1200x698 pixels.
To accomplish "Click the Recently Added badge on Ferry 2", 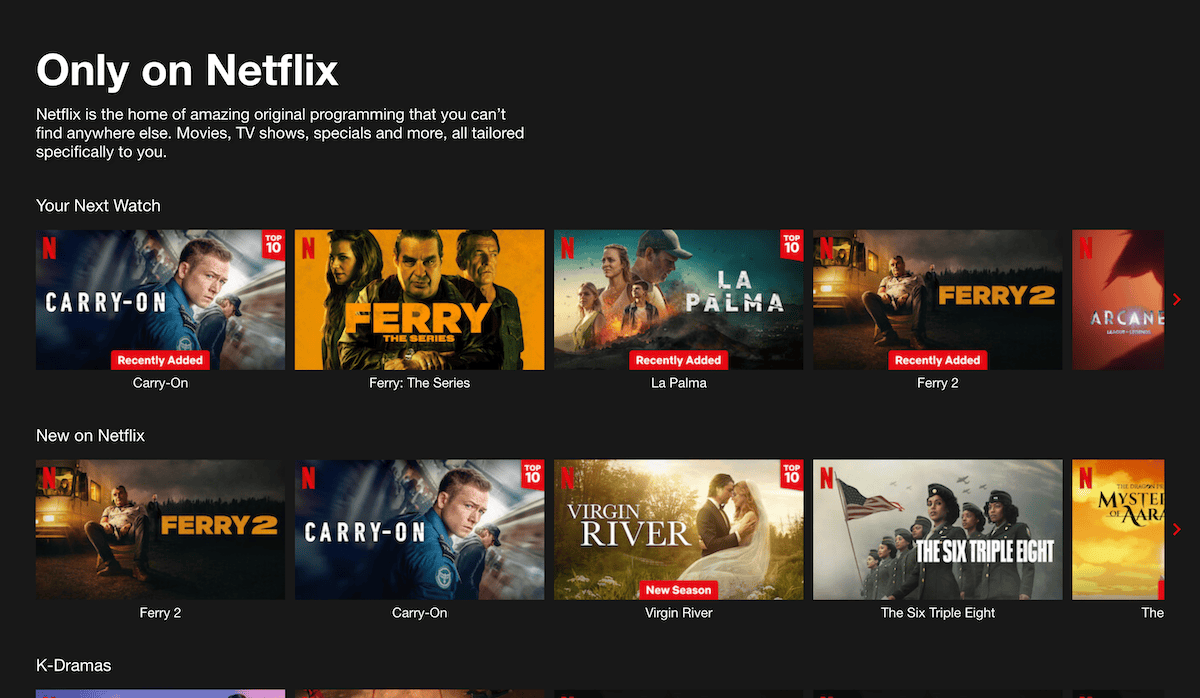I will click(938, 360).
